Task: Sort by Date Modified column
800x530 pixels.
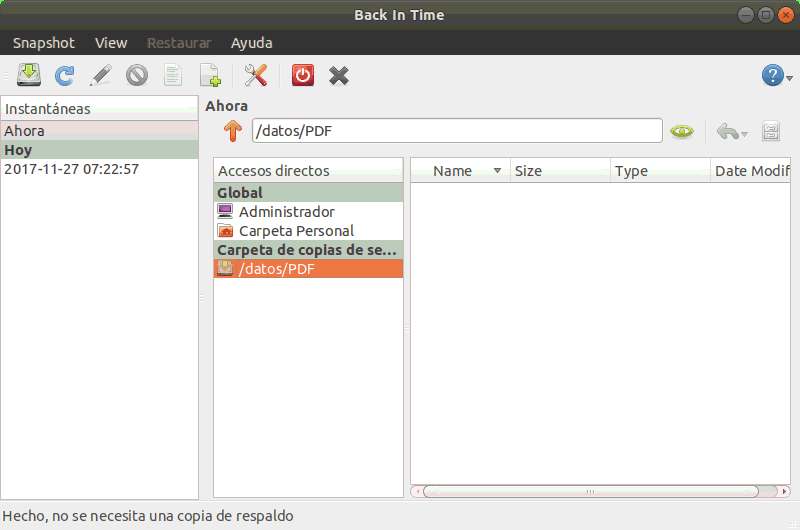Action: coord(751,171)
